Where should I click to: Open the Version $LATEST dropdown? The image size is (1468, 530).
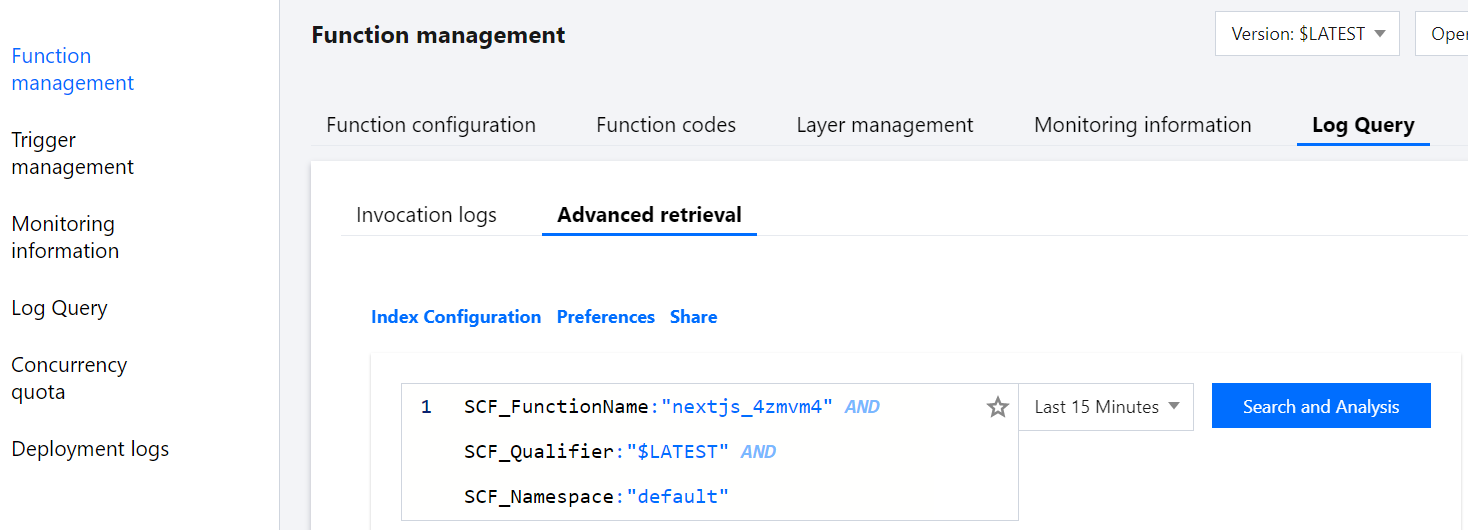point(1306,34)
